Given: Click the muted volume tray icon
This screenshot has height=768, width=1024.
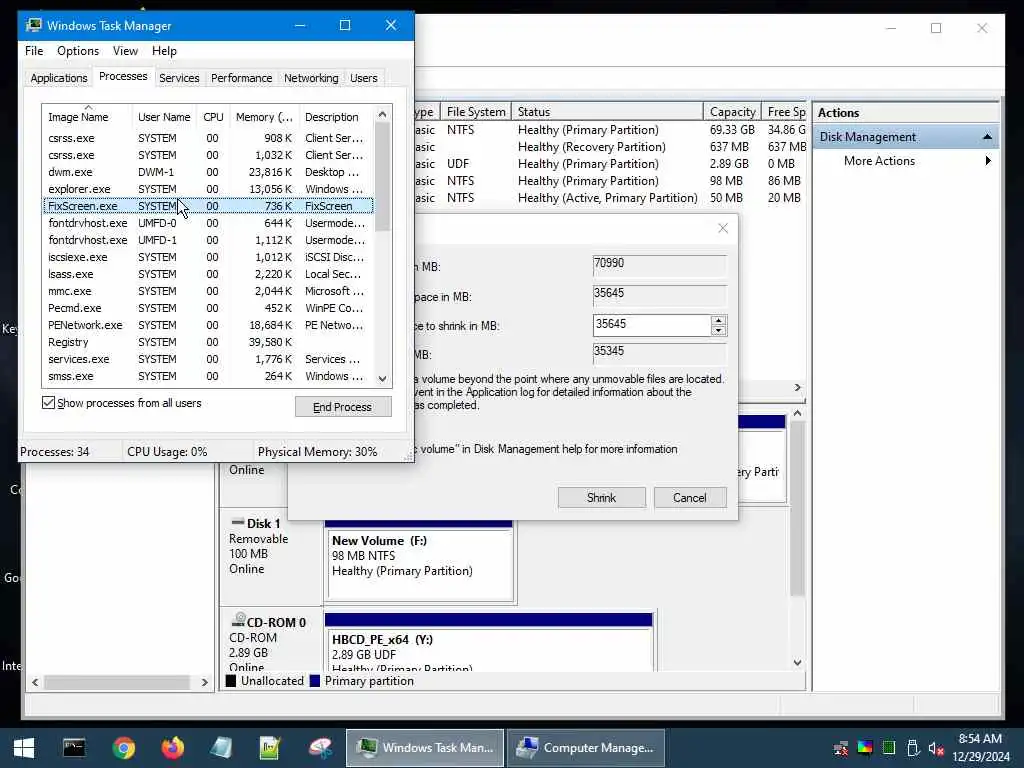Looking at the screenshot, I should point(936,748).
